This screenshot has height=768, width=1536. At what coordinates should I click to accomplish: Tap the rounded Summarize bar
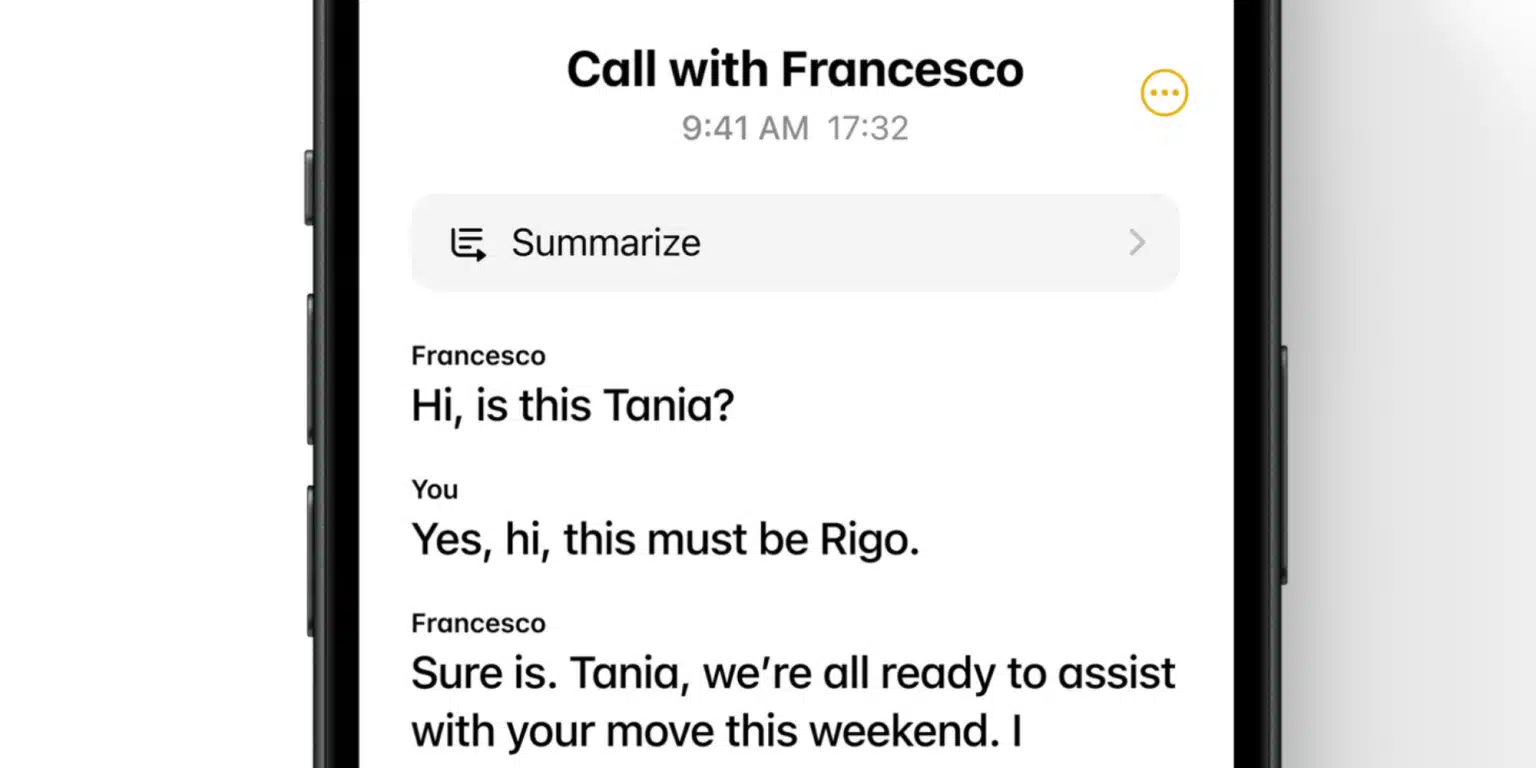[x=795, y=242]
